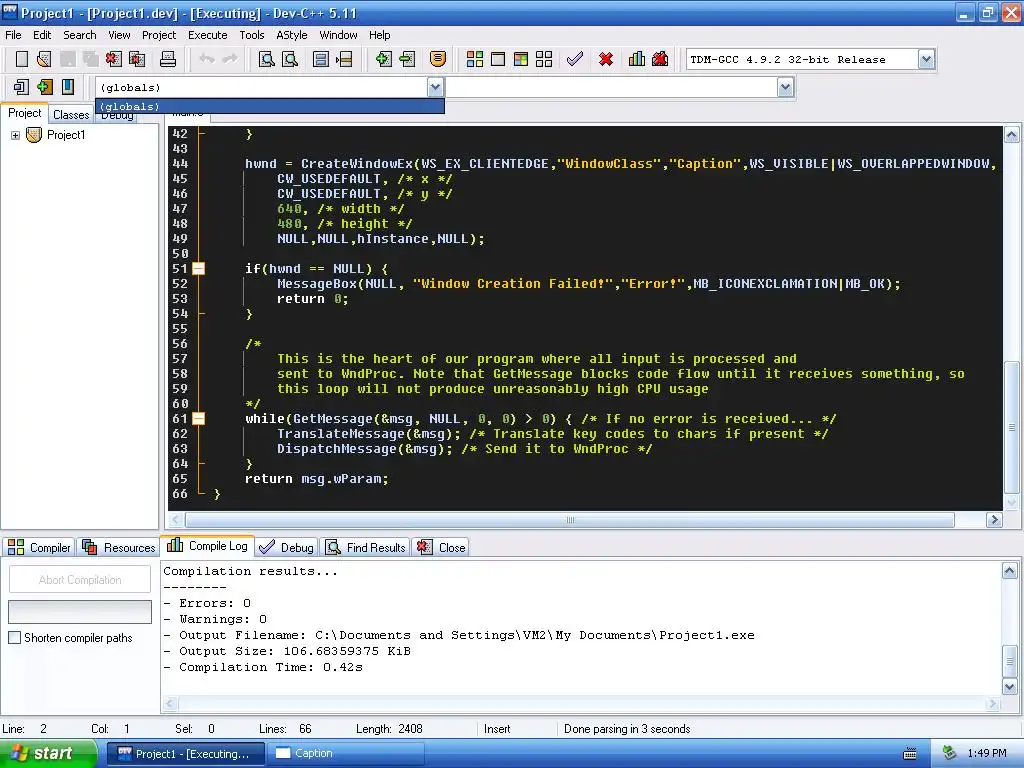Viewport: 1024px width, 768px height.
Task: Open Project Options shield icon
Action: point(438,59)
